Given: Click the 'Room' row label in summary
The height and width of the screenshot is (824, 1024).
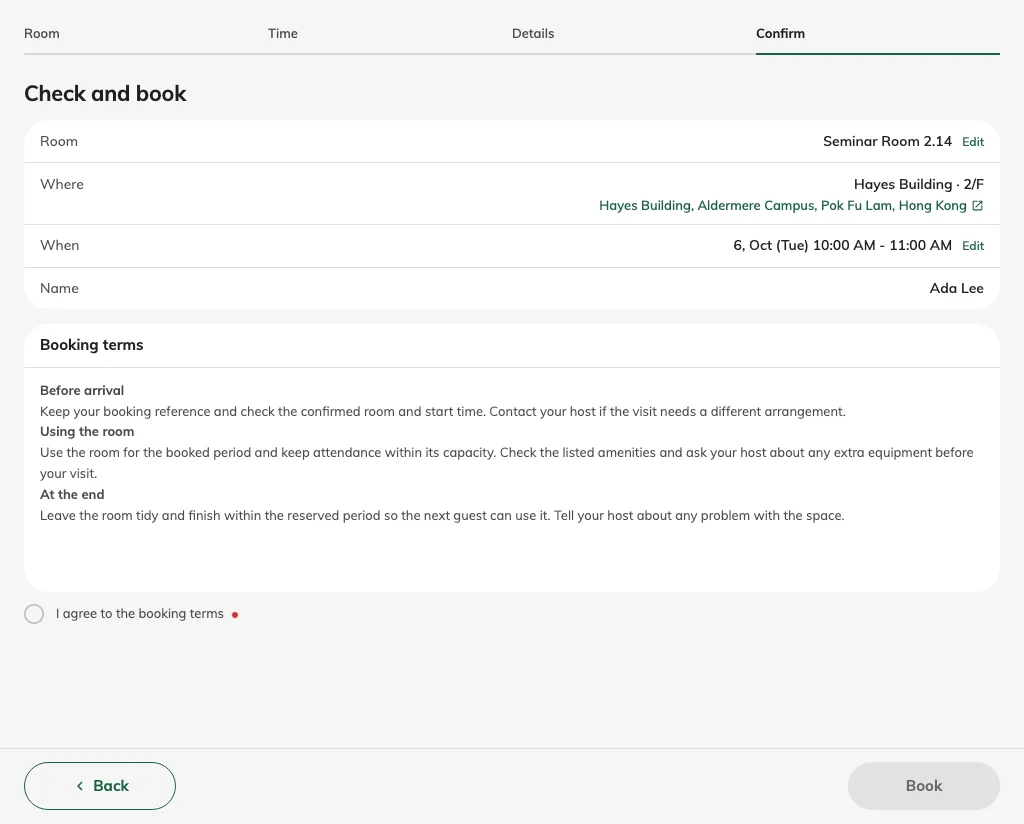Looking at the screenshot, I should point(59,141).
